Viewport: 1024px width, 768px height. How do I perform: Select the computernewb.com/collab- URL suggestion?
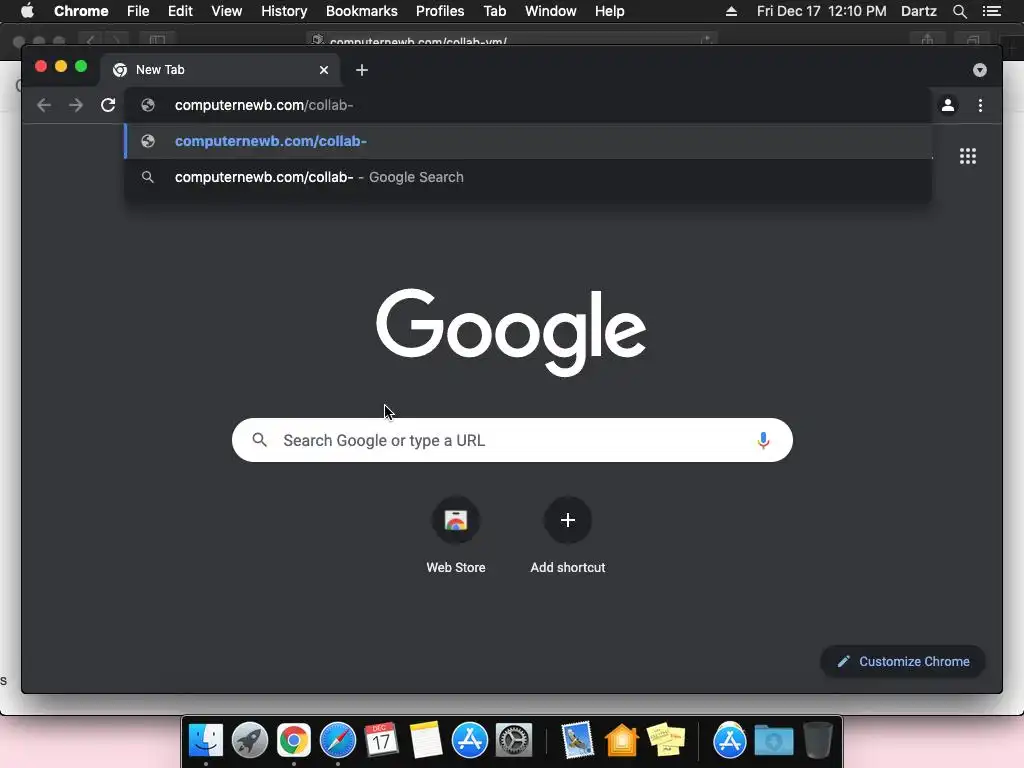[x=528, y=141]
